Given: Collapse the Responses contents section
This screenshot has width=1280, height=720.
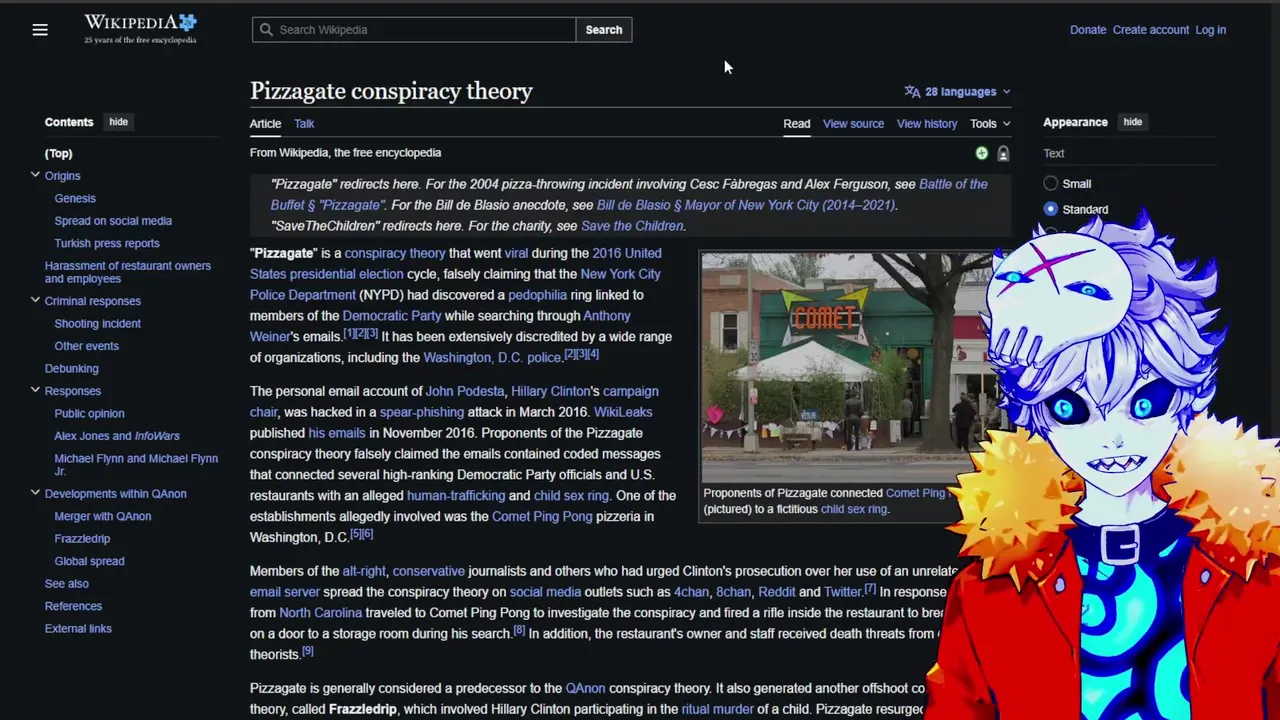Looking at the screenshot, I should 35,391.
